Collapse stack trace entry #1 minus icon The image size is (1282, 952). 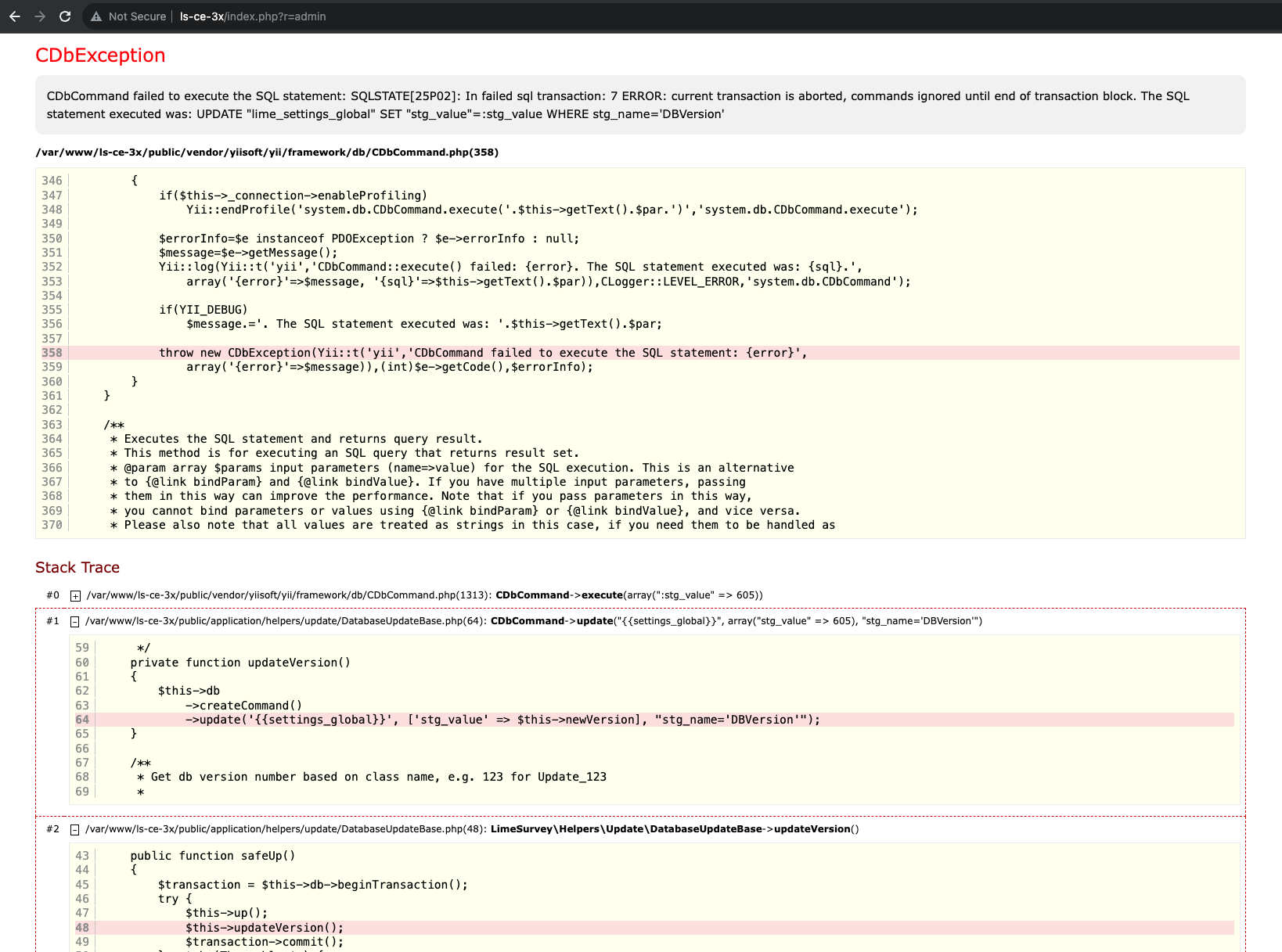[75, 622]
